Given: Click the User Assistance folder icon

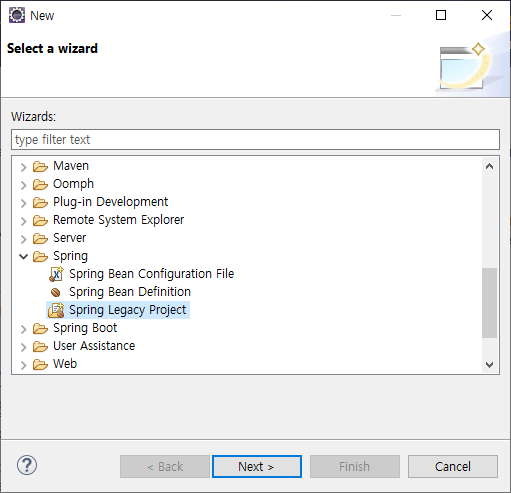Looking at the screenshot, I should pos(40,346).
